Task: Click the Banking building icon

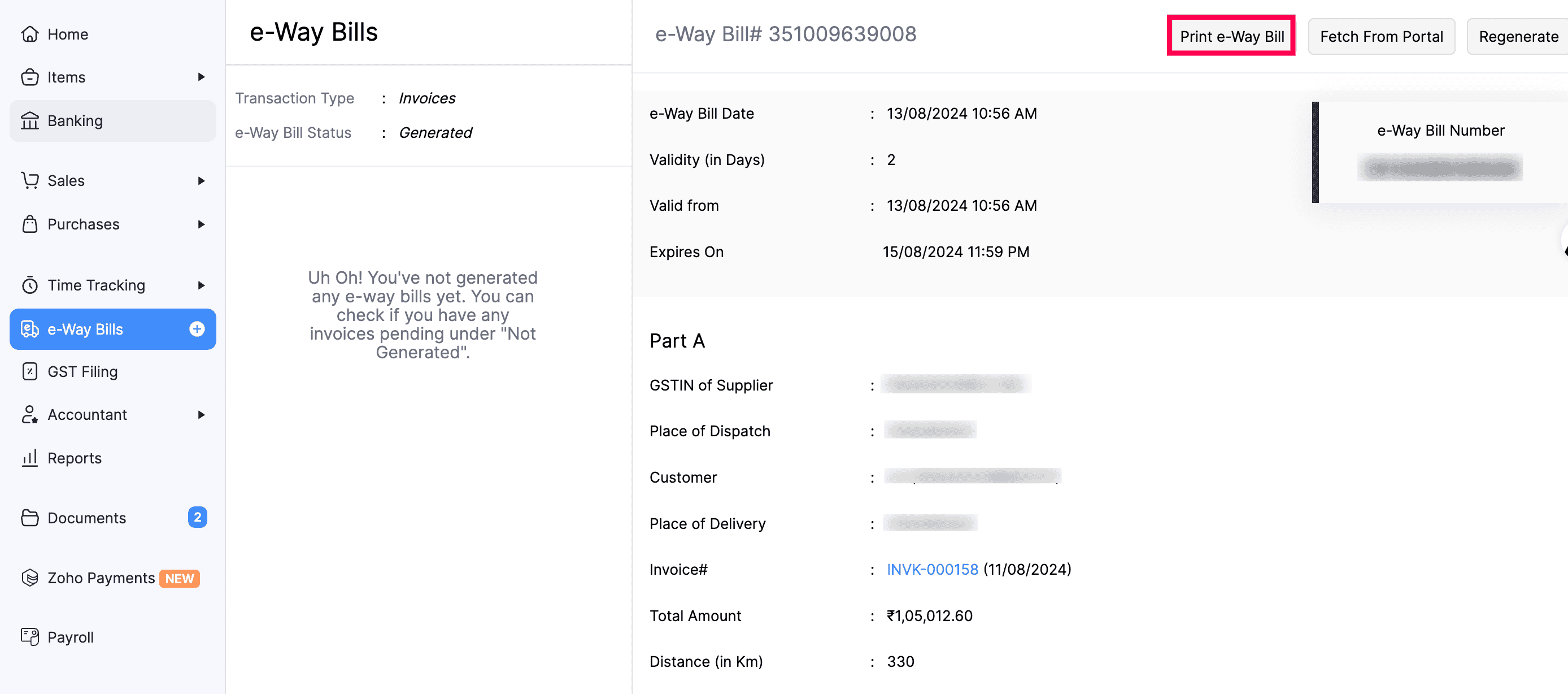Action: click(29, 120)
